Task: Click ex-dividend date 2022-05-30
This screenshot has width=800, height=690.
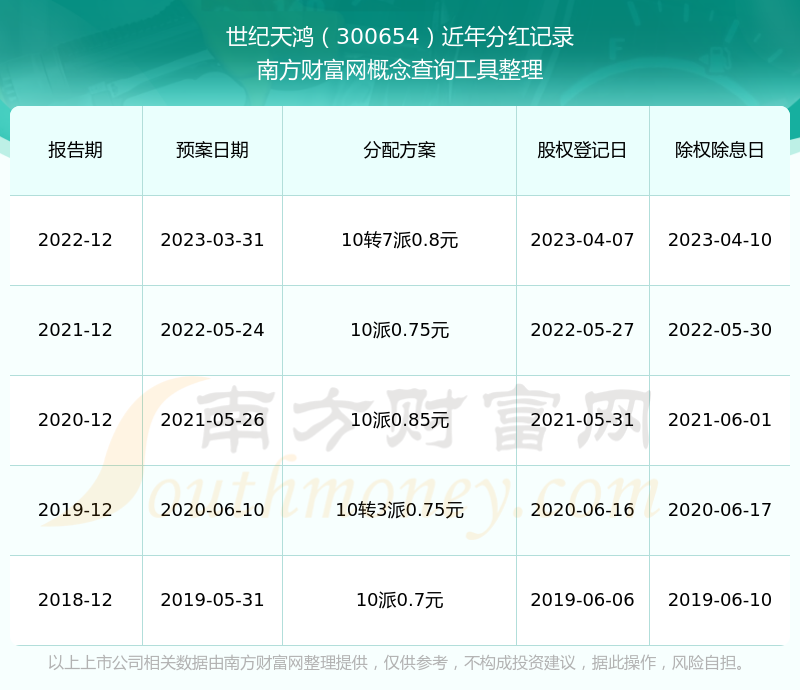Action: point(719,330)
